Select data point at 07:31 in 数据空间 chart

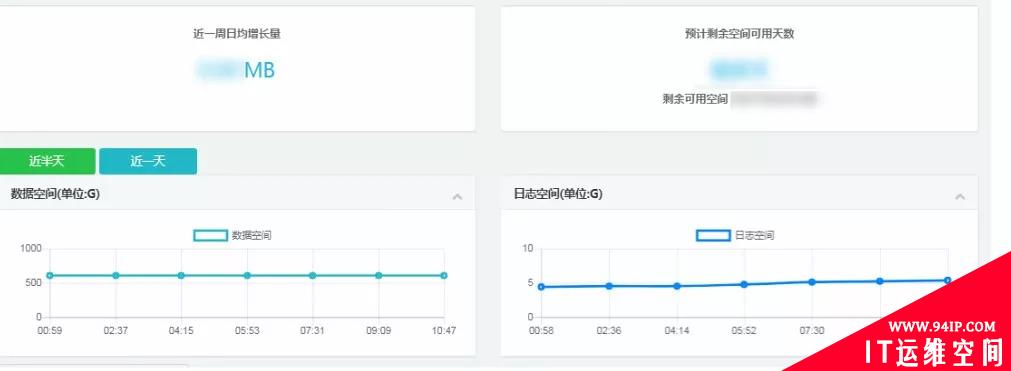click(313, 276)
